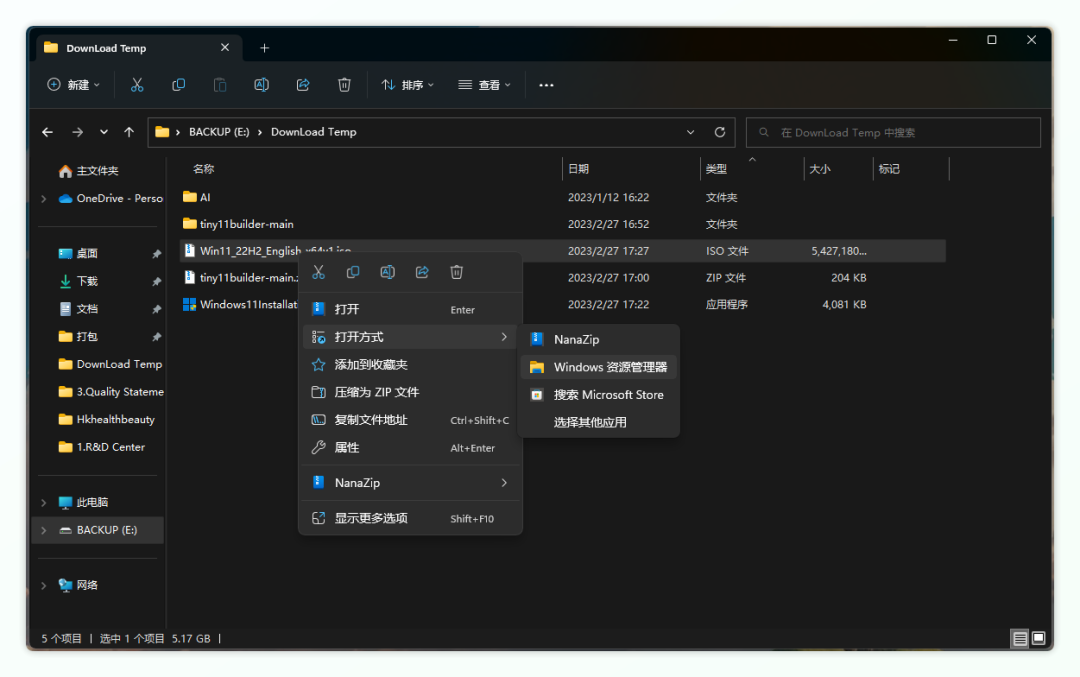Click the copy icon in the top toolbar
1080x677 pixels.
[178, 85]
